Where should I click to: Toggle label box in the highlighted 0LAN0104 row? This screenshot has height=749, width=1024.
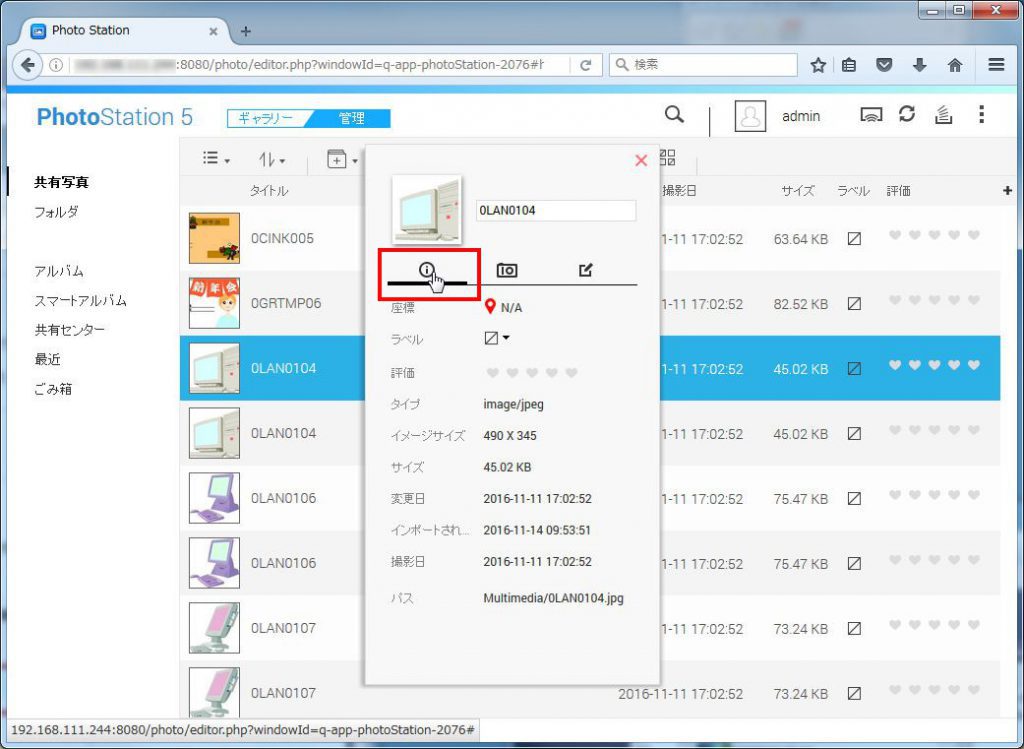coord(854,368)
